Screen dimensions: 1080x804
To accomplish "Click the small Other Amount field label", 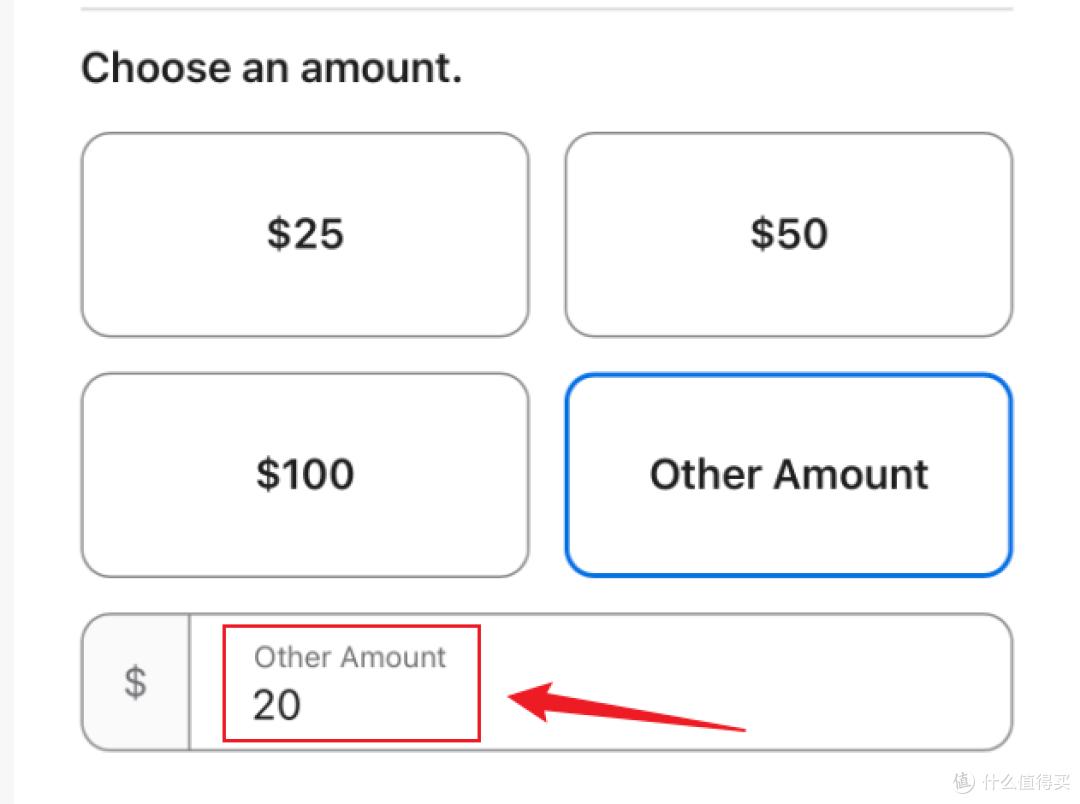I will 350,657.
